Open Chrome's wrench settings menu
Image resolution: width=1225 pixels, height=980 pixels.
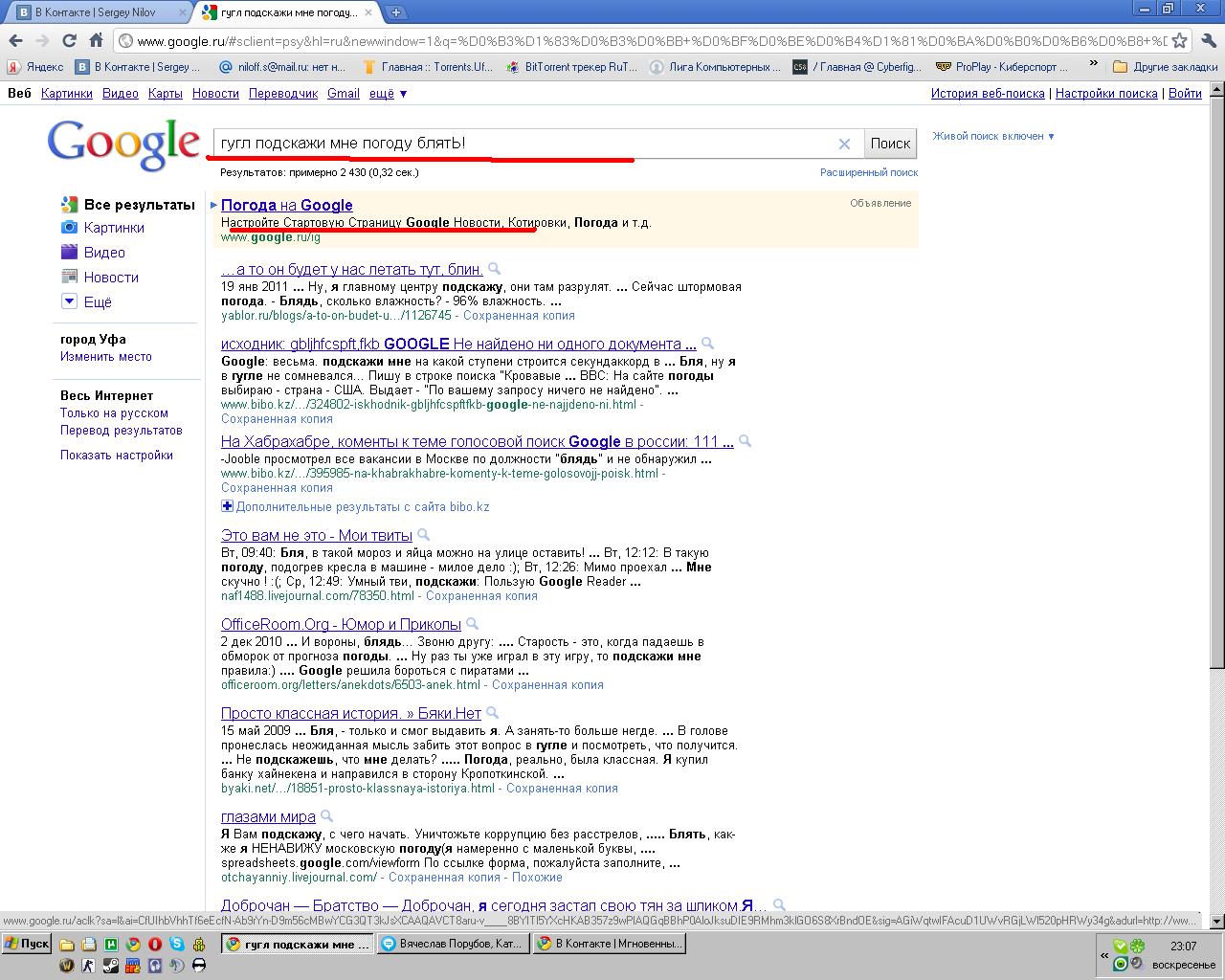[x=1208, y=40]
